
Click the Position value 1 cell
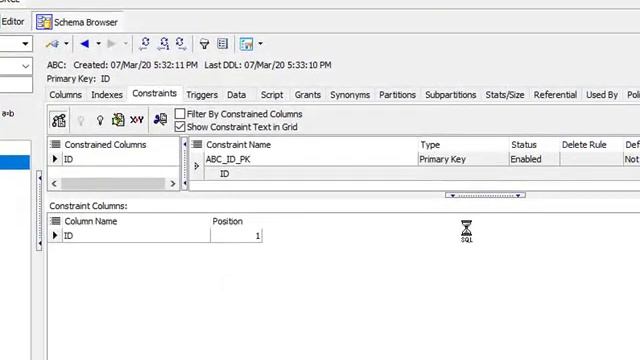[236, 236]
